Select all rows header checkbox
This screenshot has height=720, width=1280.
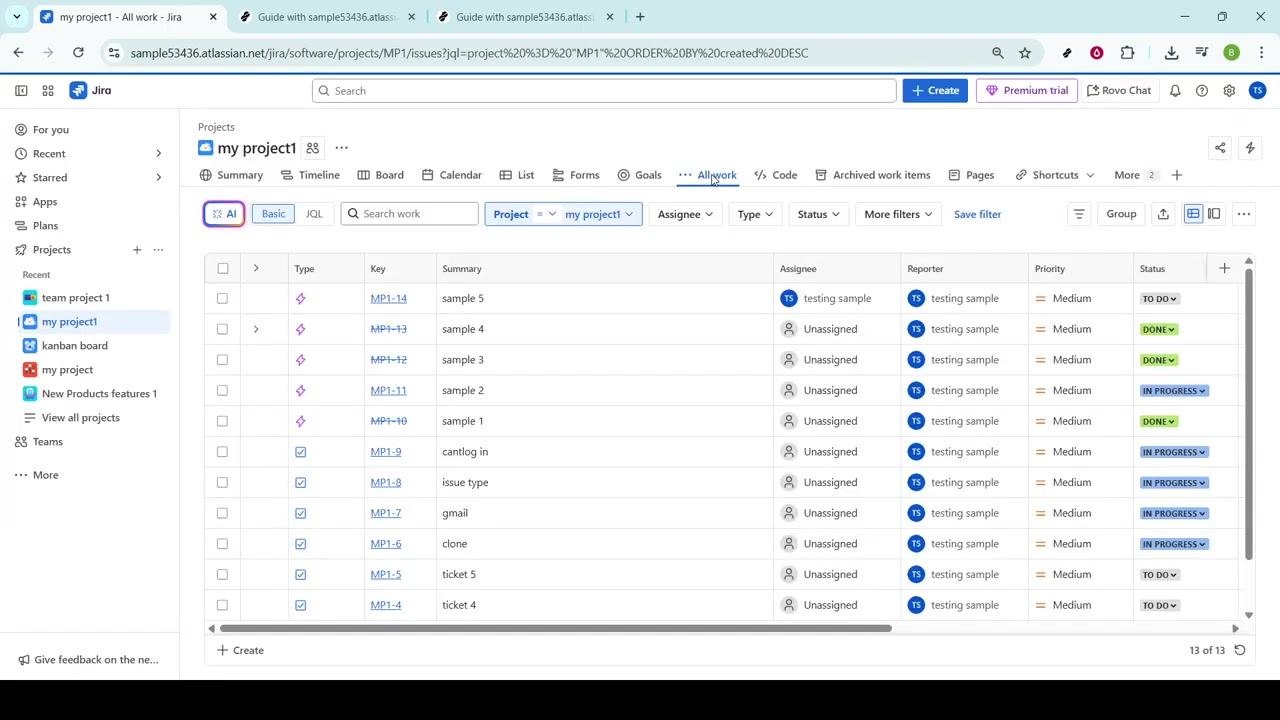point(222,268)
